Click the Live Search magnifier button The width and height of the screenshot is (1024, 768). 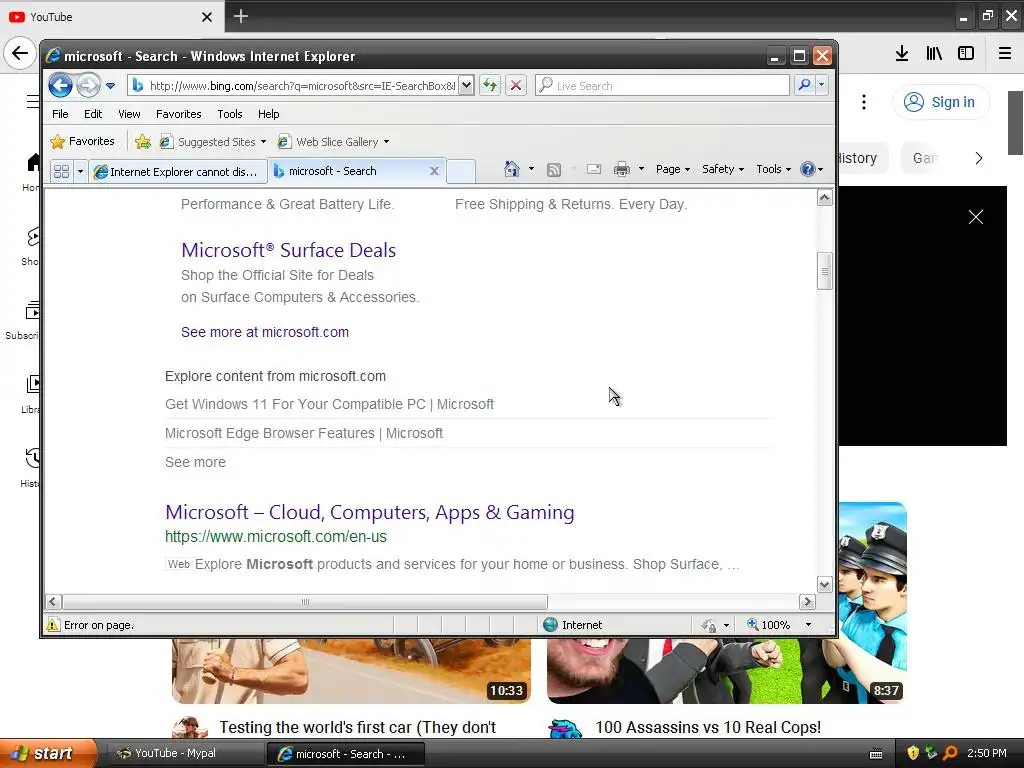tap(805, 85)
